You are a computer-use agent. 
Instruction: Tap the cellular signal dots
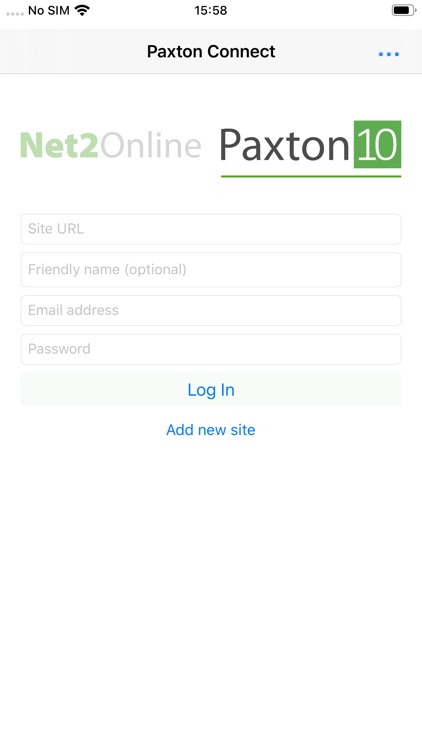click(x=15, y=14)
